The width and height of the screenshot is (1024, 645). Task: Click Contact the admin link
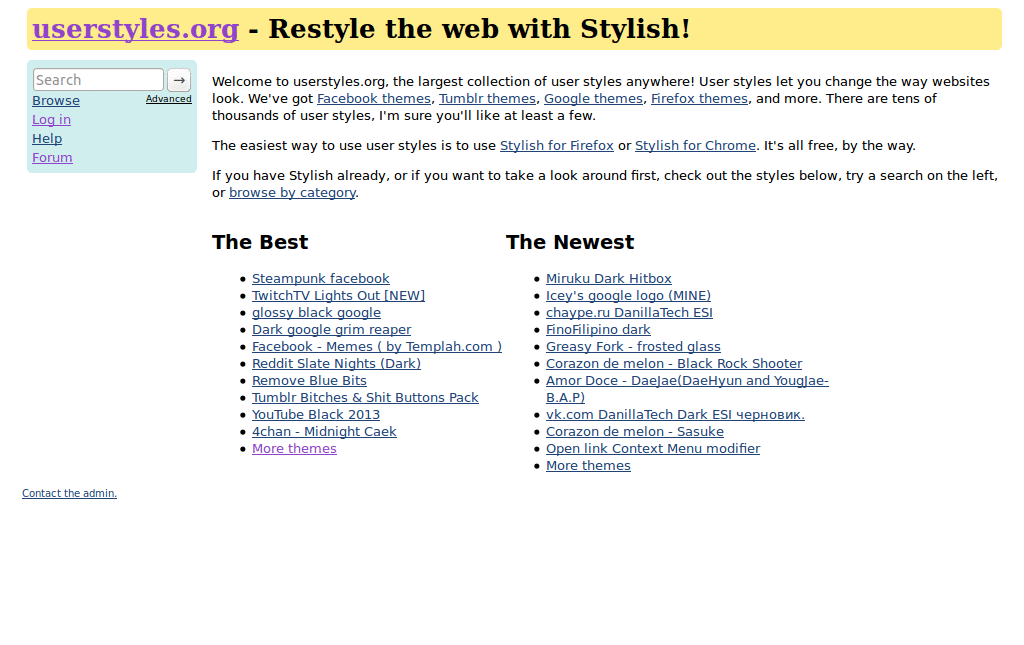tap(69, 494)
